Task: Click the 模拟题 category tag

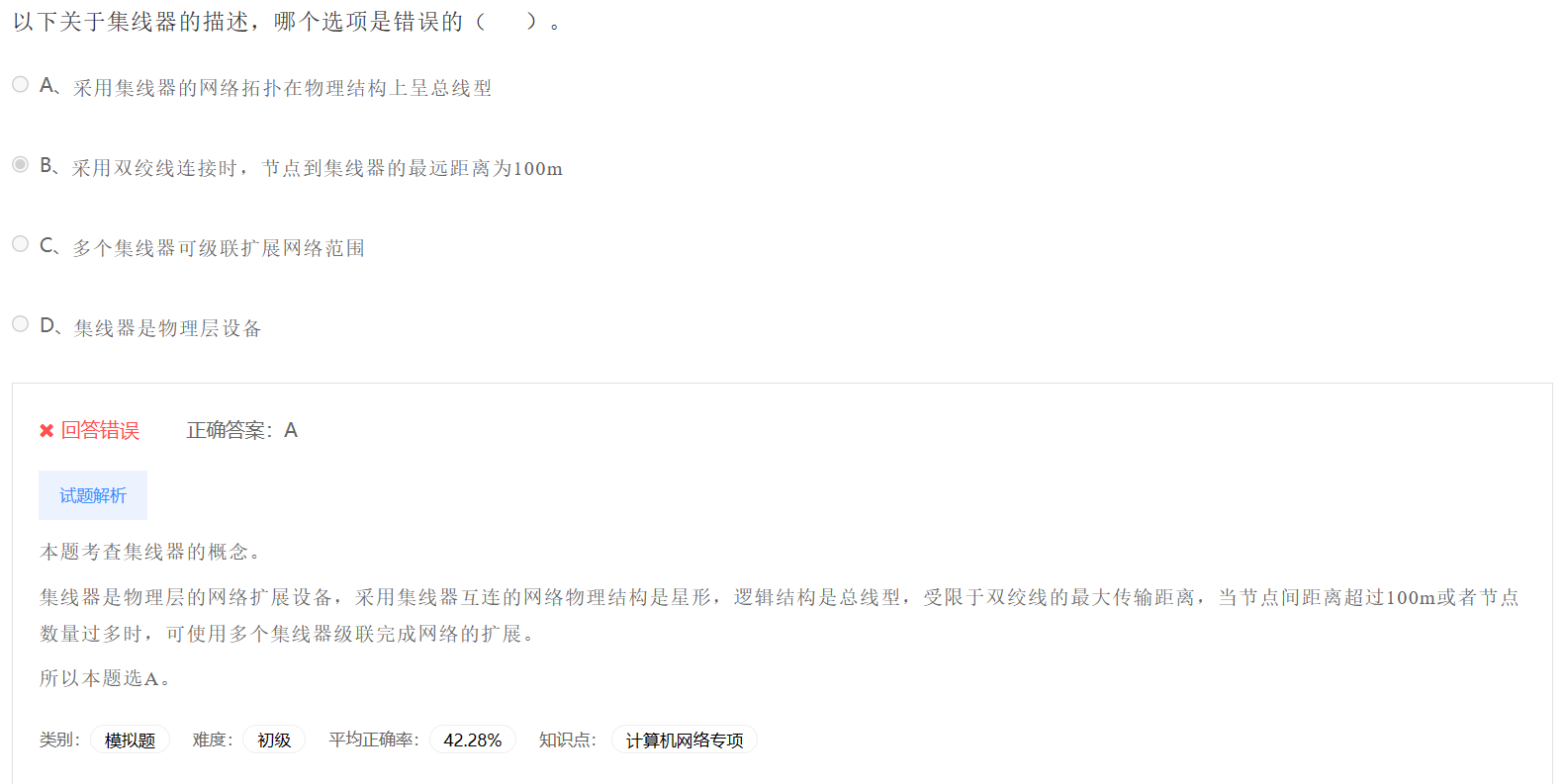Action: point(130,740)
